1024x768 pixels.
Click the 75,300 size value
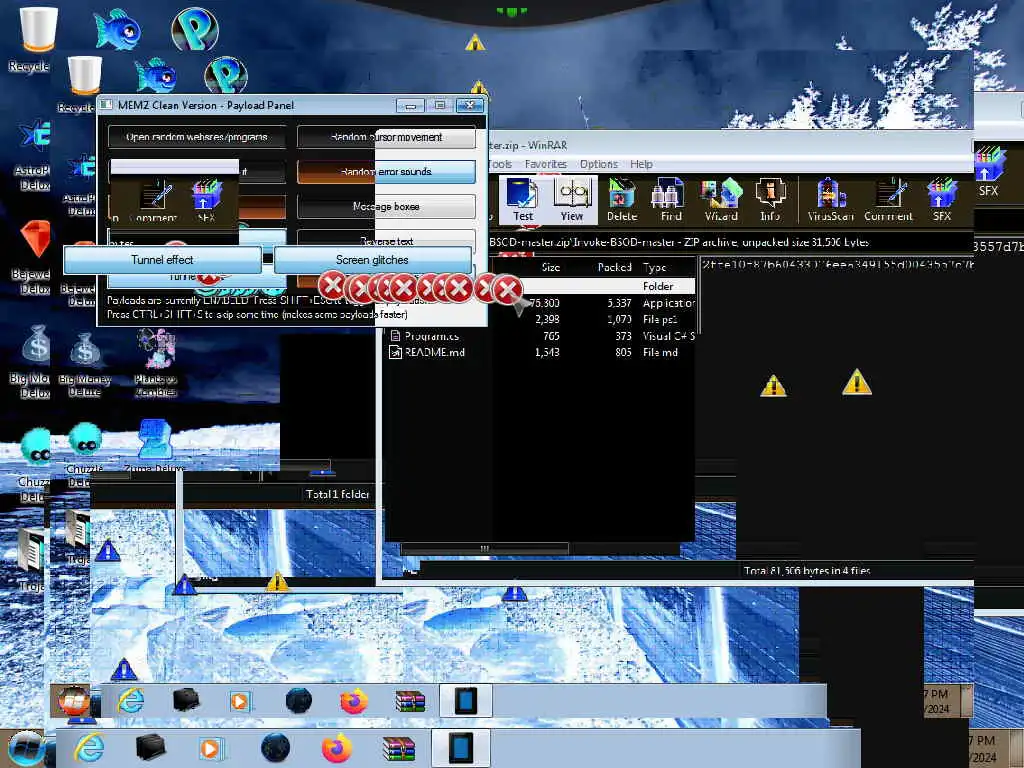pyautogui.click(x=544, y=303)
